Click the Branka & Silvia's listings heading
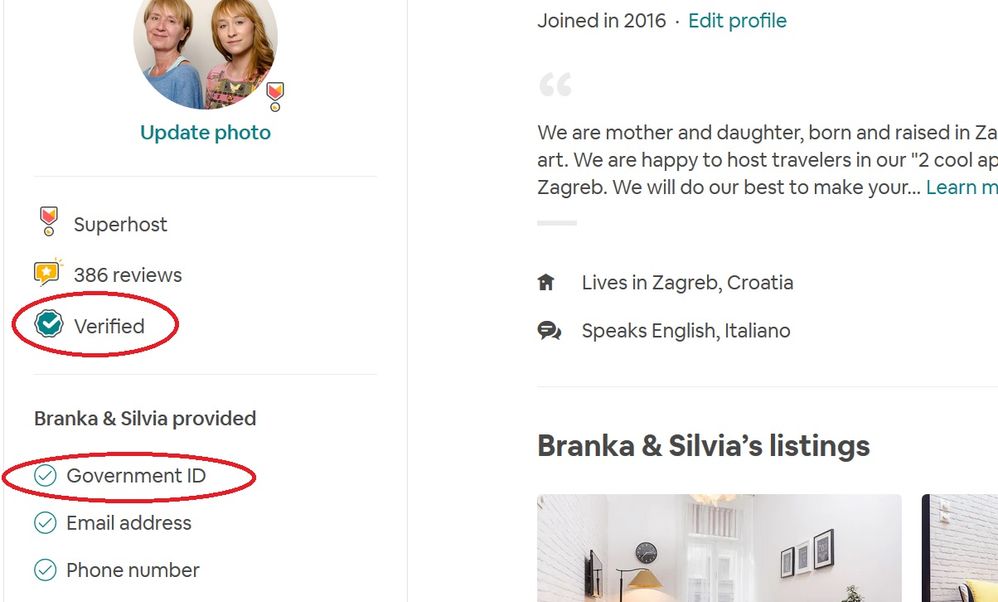The width and height of the screenshot is (998, 602). 703,445
